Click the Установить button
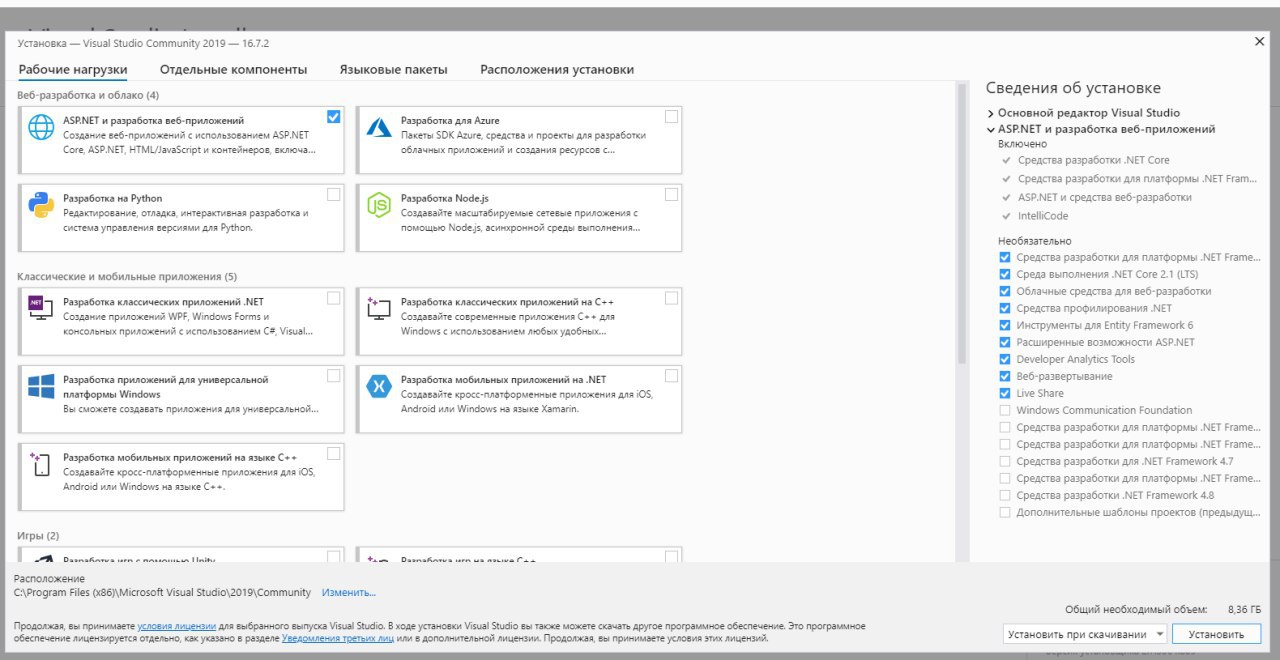Viewport: 1280px width, 660px height. [x=1217, y=634]
